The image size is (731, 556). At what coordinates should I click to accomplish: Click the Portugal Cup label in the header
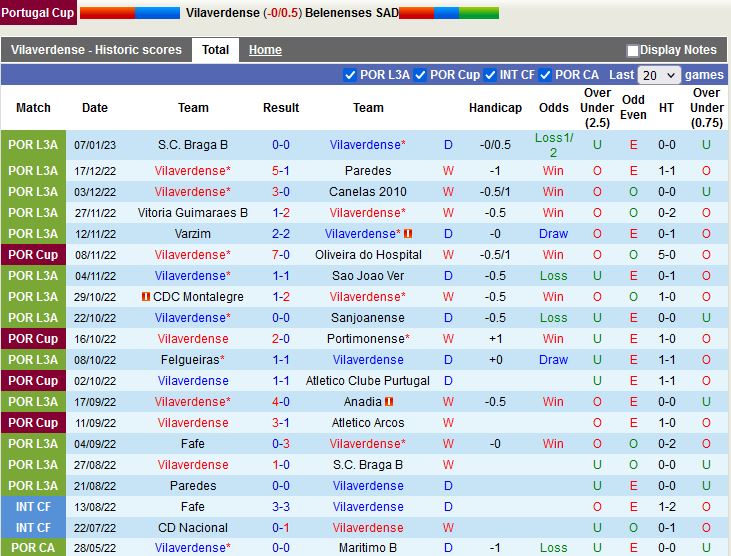(x=36, y=13)
